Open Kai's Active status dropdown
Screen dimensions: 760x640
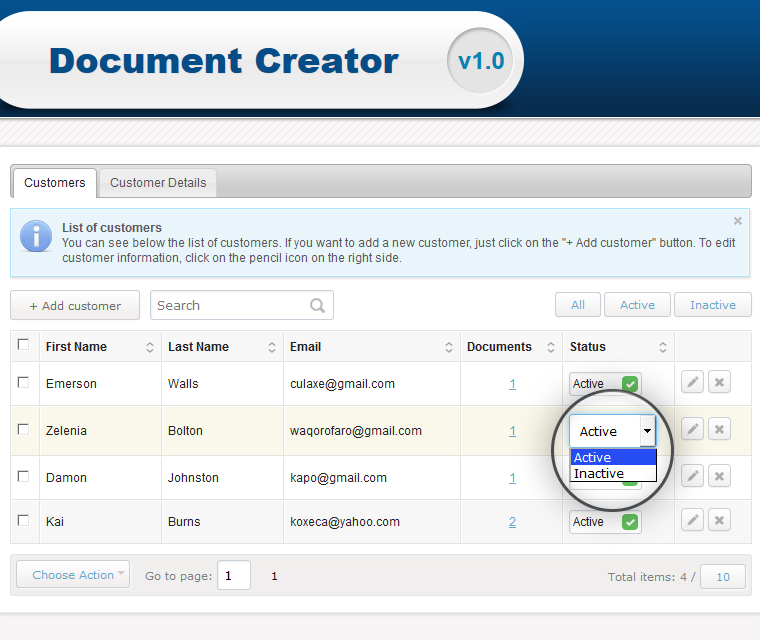605,522
